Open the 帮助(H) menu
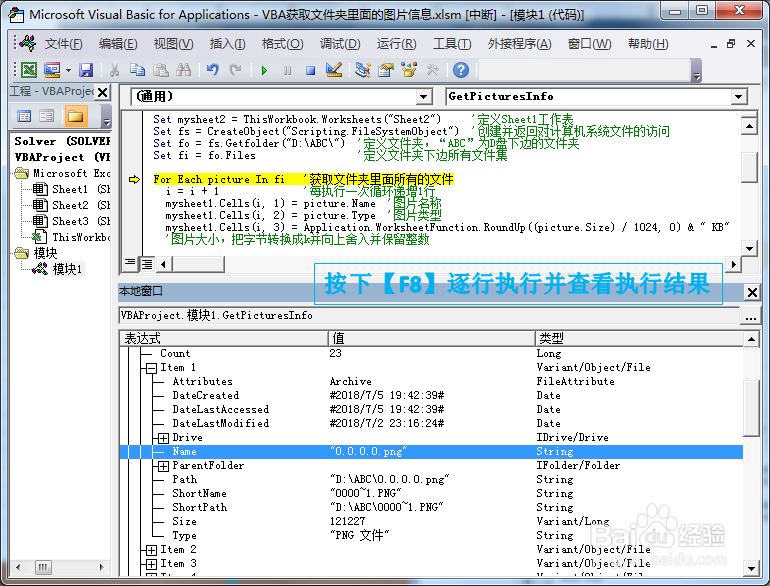770x586 pixels. point(648,44)
